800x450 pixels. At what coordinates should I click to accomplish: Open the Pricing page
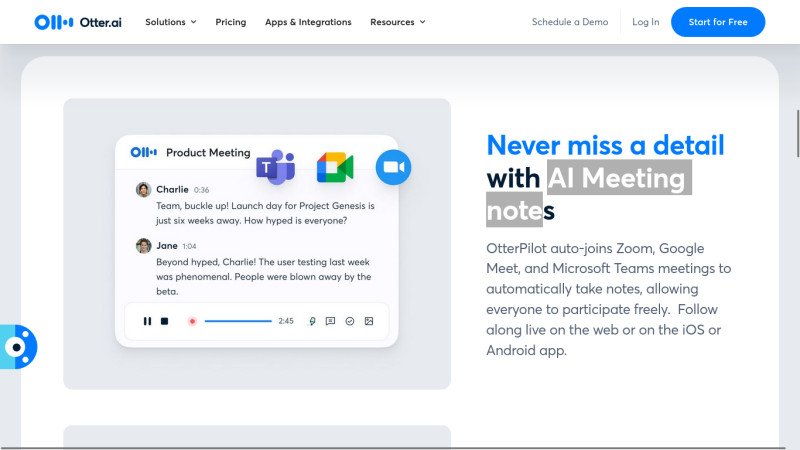coord(230,22)
